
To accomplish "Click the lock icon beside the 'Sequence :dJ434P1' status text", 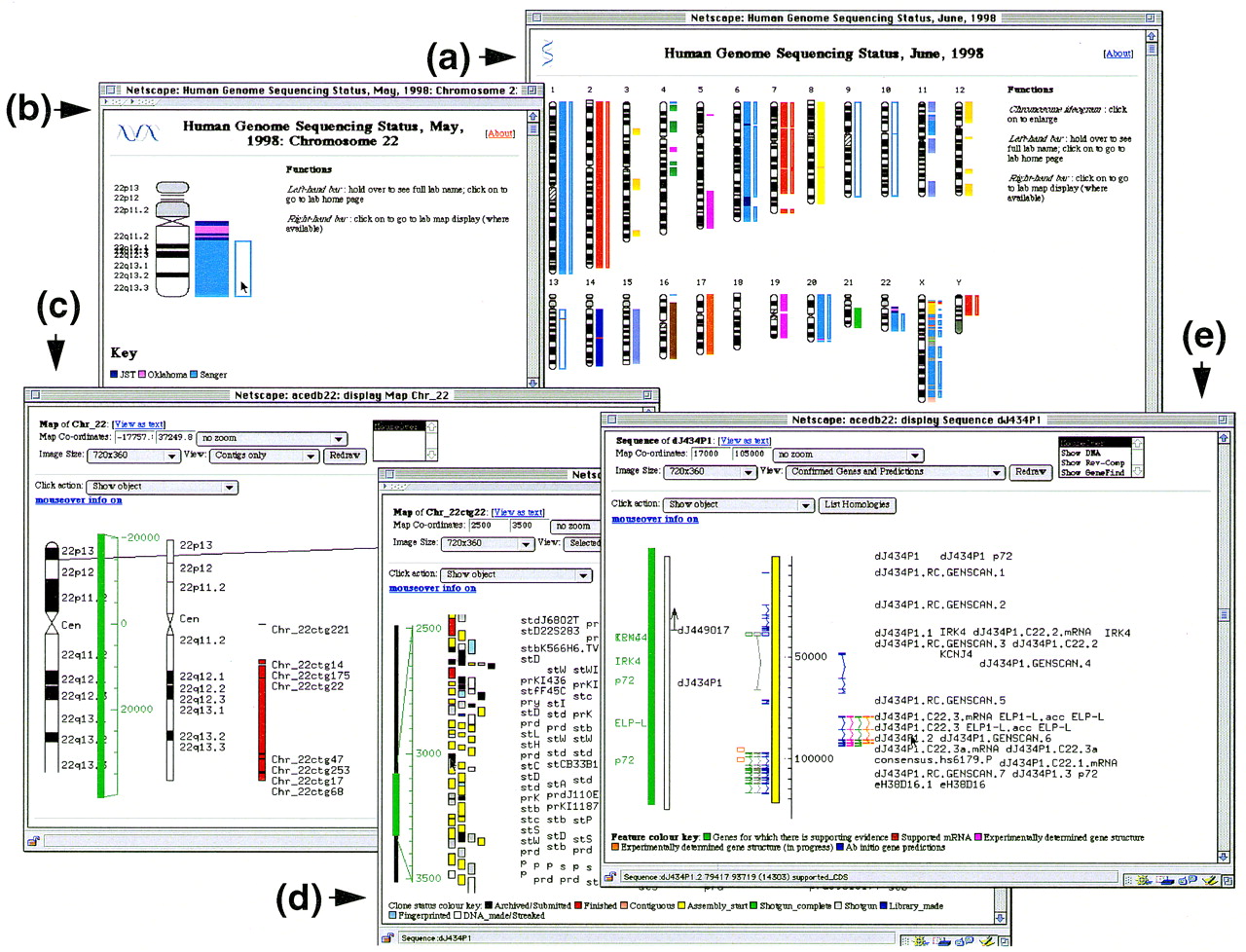I will 387,938.
